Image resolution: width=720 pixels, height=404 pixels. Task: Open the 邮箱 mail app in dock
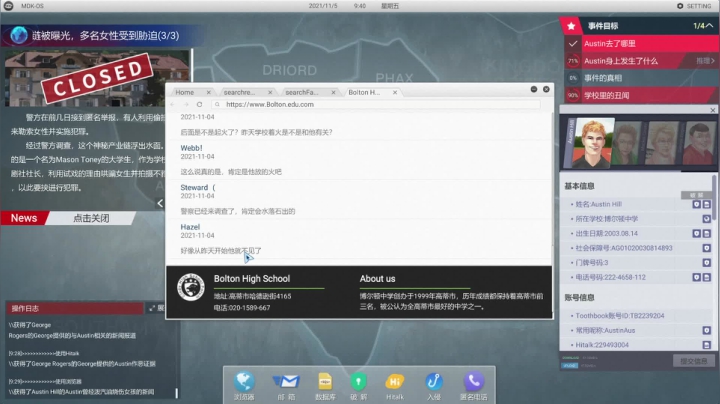286,385
